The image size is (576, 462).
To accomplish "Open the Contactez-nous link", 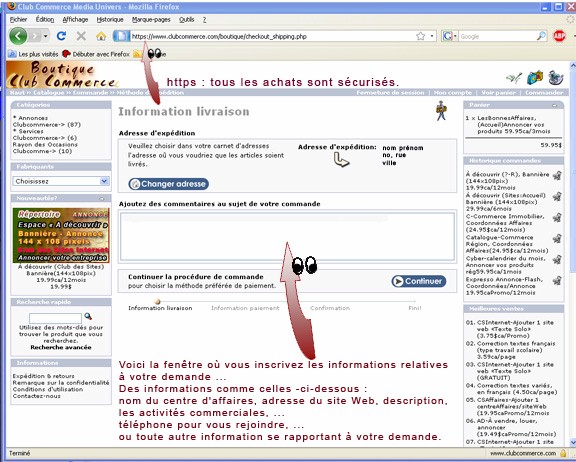I will [36, 396].
